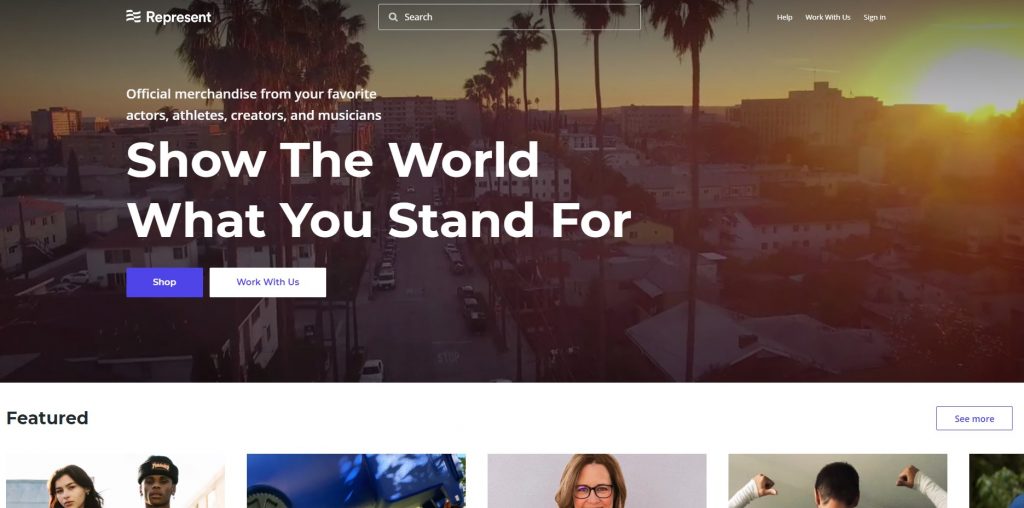
Task: Focus the Search input field
Action: tap(509, 17)
